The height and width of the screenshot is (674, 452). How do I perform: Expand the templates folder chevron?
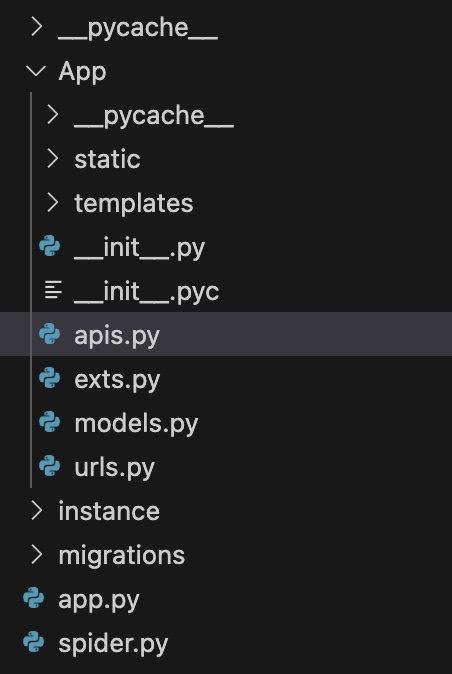(x=53, y=202)
